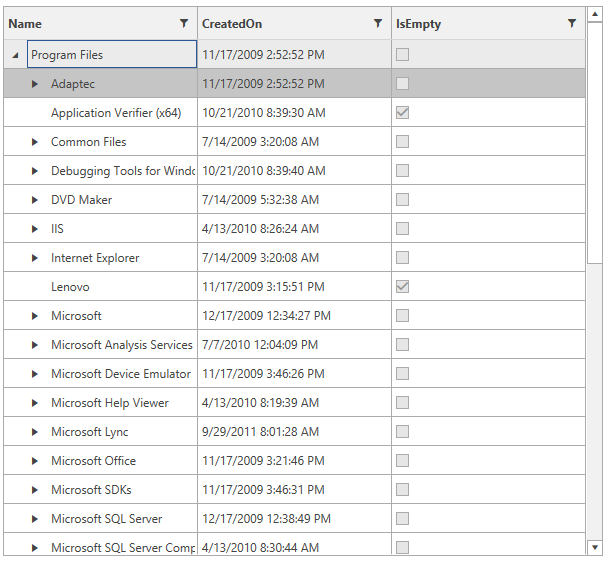This screenshot has width=608, height=561.
Task: Toggle IsEmpty checkbox for Adaptec
Action: pyautogui.click(x=402, y=84)
